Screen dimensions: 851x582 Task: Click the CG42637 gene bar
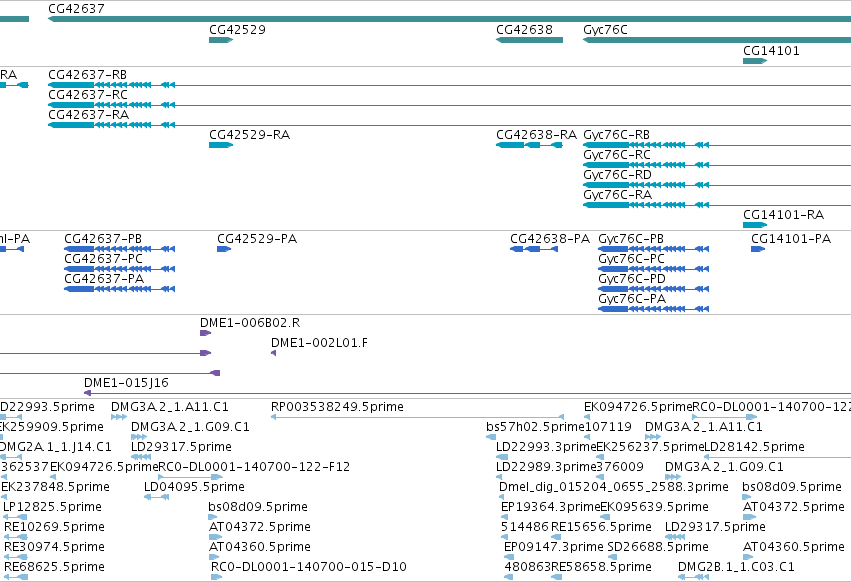click(449, 19)
